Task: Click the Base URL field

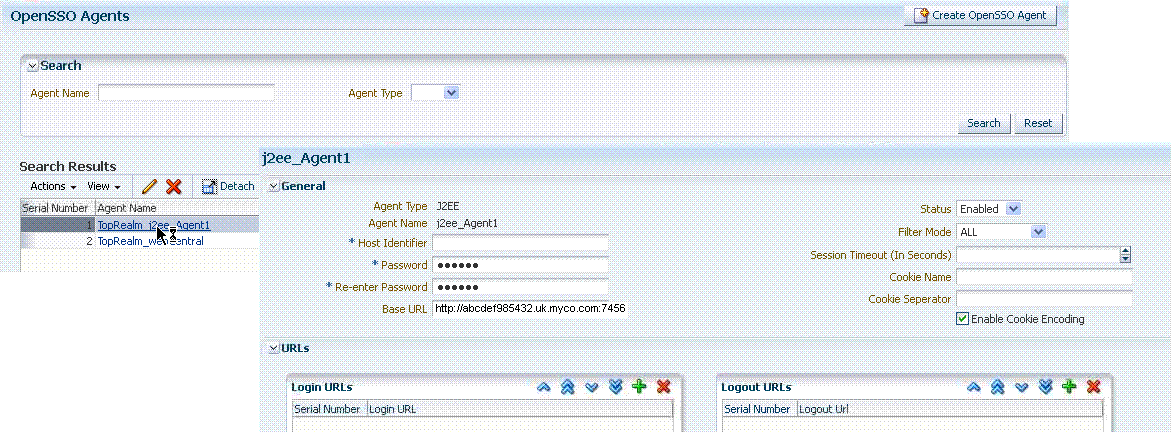Action: 529,308
